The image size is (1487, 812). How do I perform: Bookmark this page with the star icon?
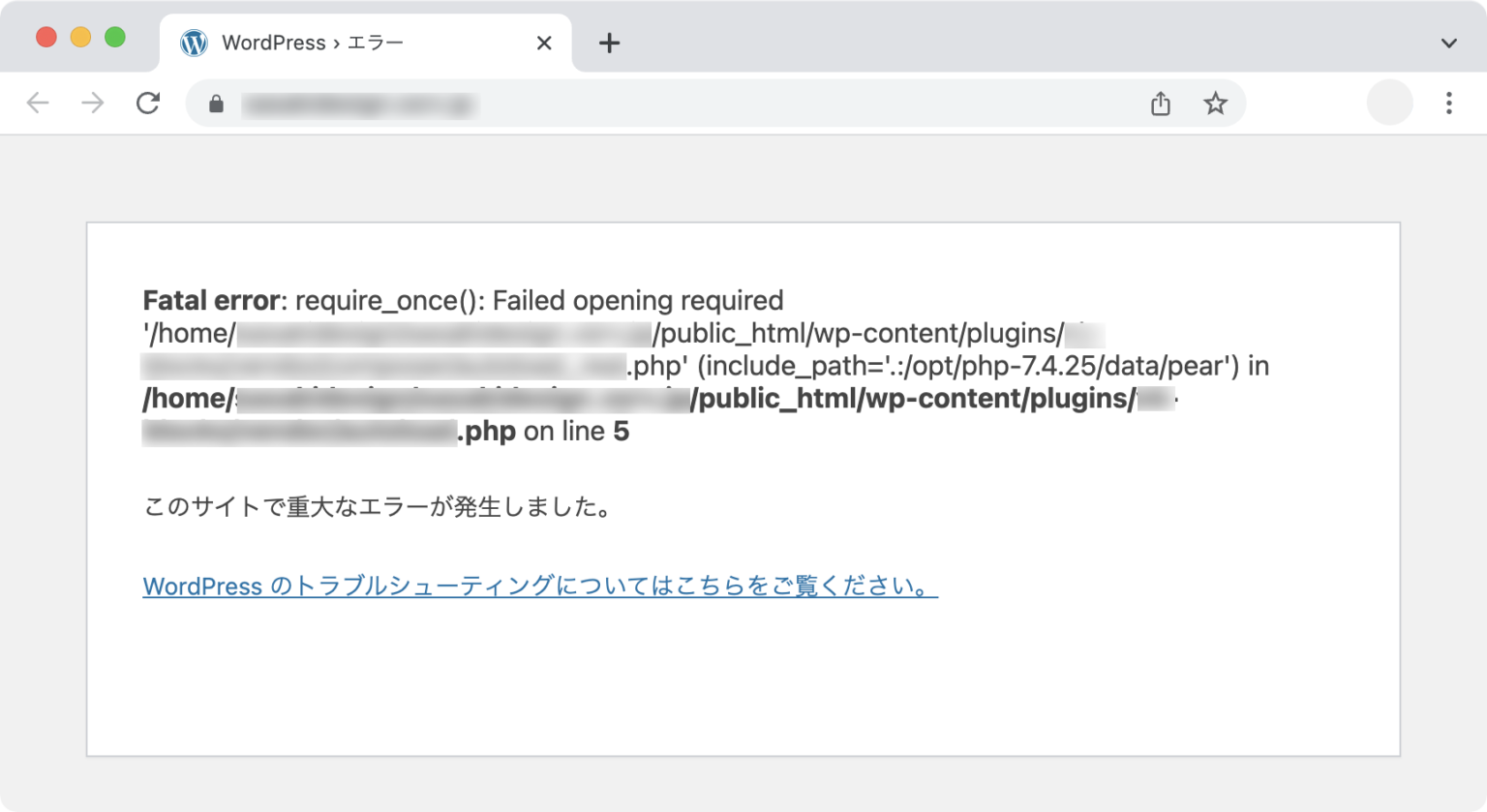tap(1215, 103)
